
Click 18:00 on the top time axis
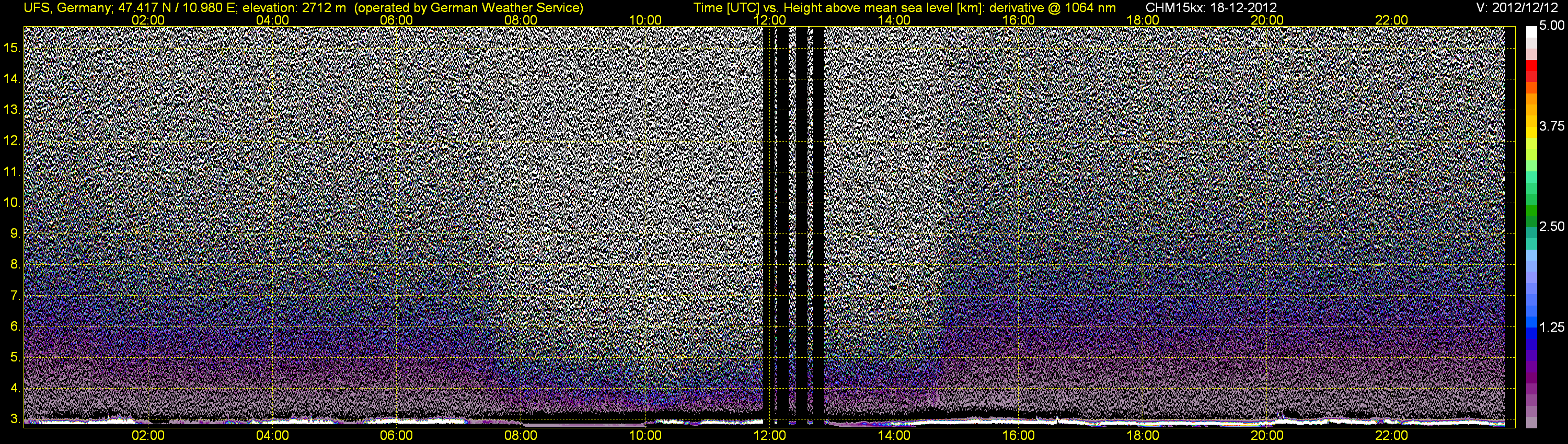[x=1143, y=20]
